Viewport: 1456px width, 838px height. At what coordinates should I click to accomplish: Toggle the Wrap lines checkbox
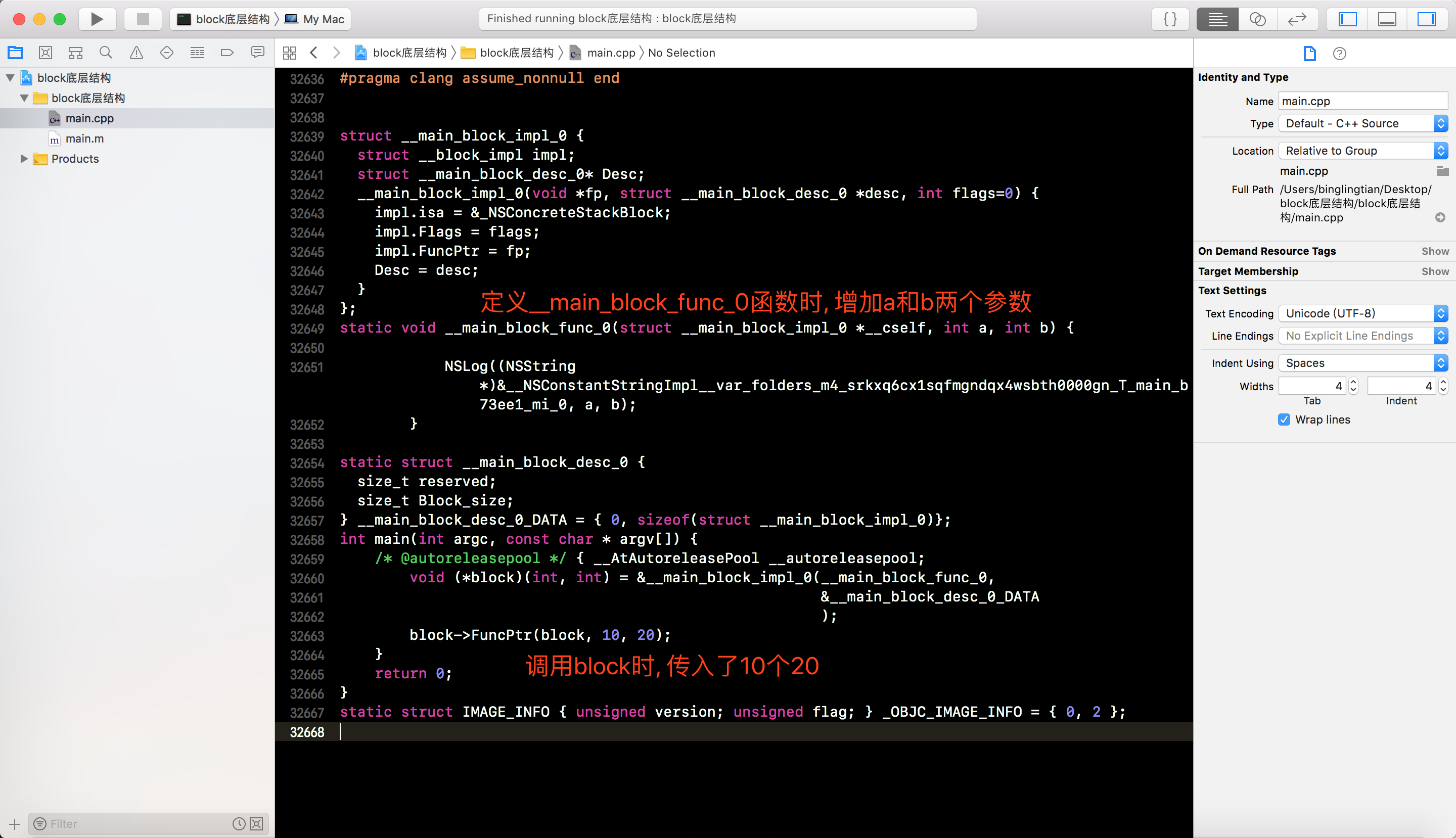1284,420
